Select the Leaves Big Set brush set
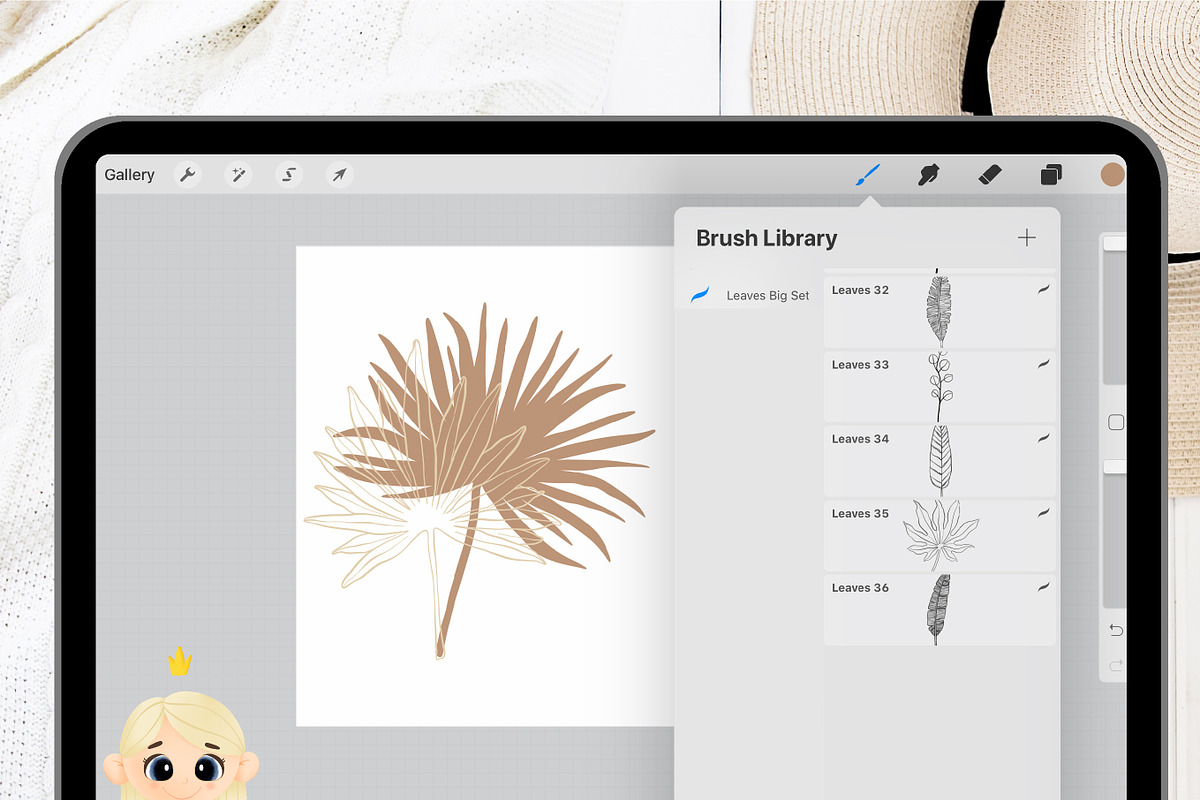Image resolution: width=1200 pixels, height=800 pixels. (x=748, y=295)
